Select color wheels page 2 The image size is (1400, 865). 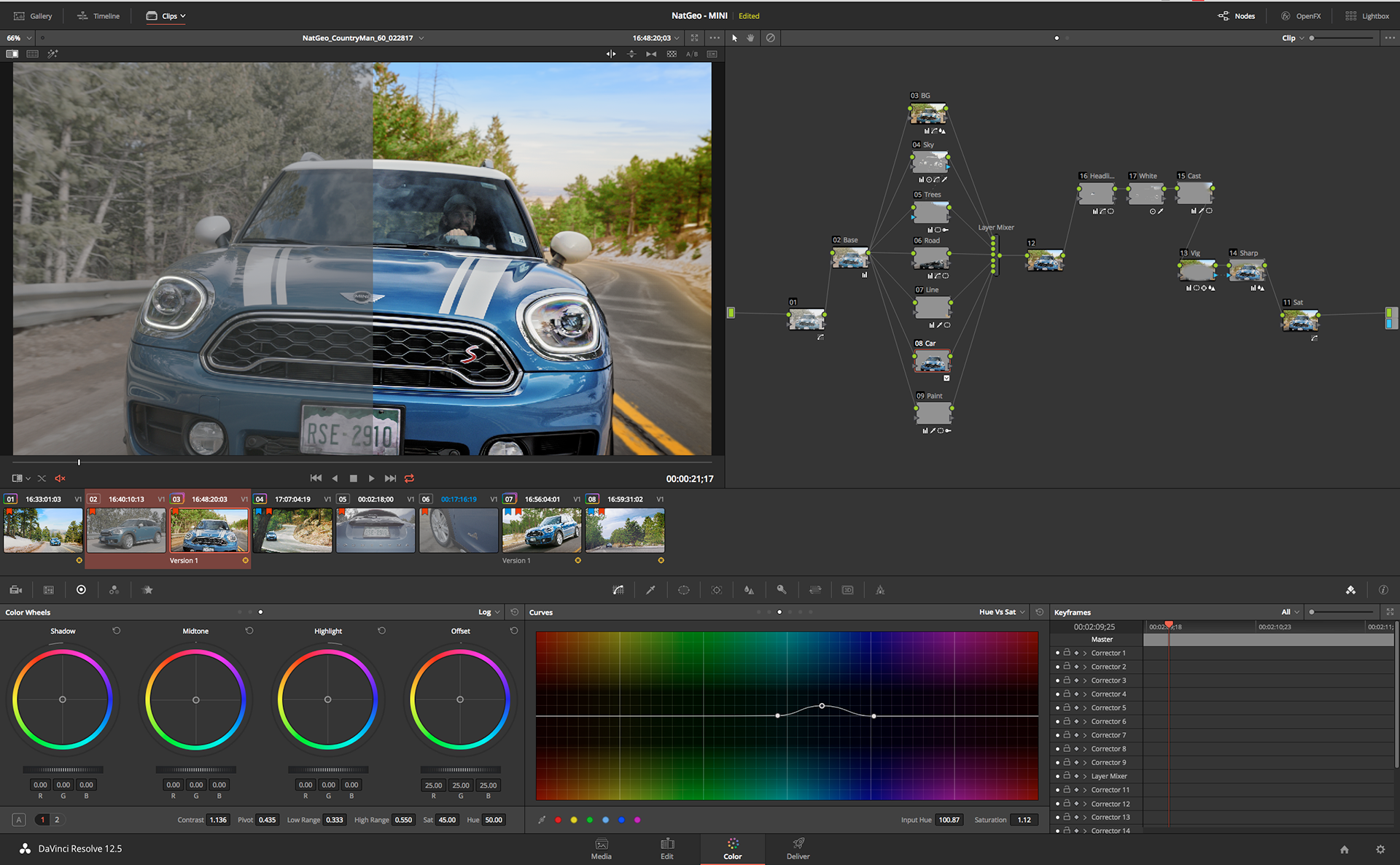[x=57, y=820]
